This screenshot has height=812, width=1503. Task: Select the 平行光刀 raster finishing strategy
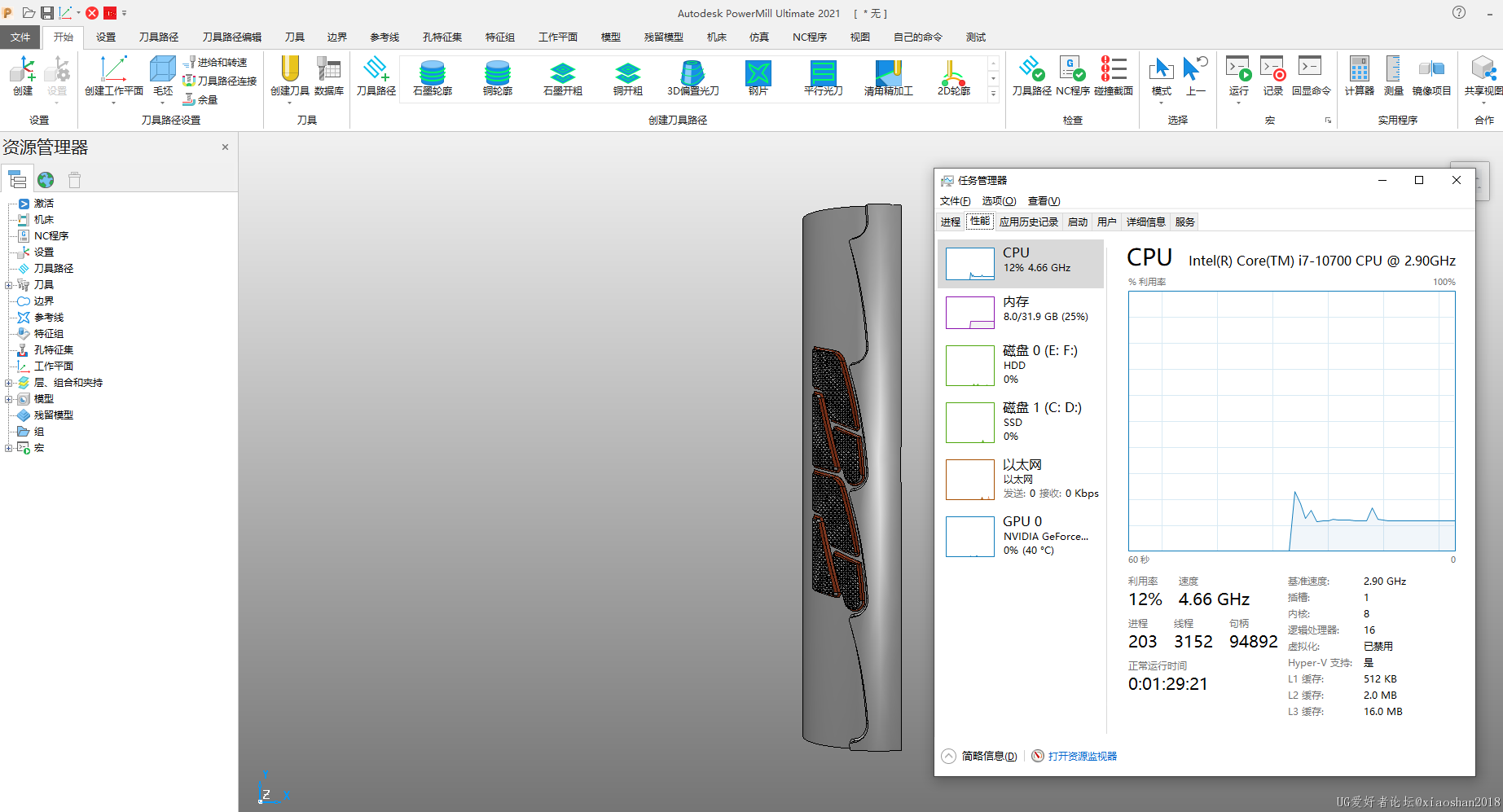point(824,78)
